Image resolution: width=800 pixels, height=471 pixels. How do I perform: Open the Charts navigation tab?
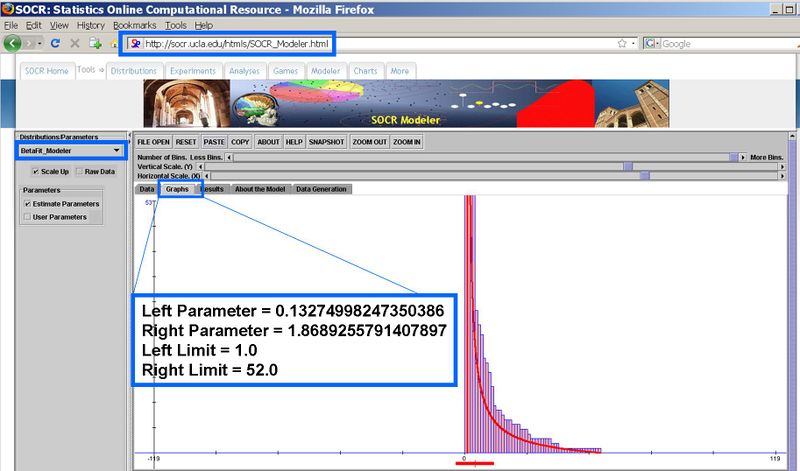pos(365,71)
